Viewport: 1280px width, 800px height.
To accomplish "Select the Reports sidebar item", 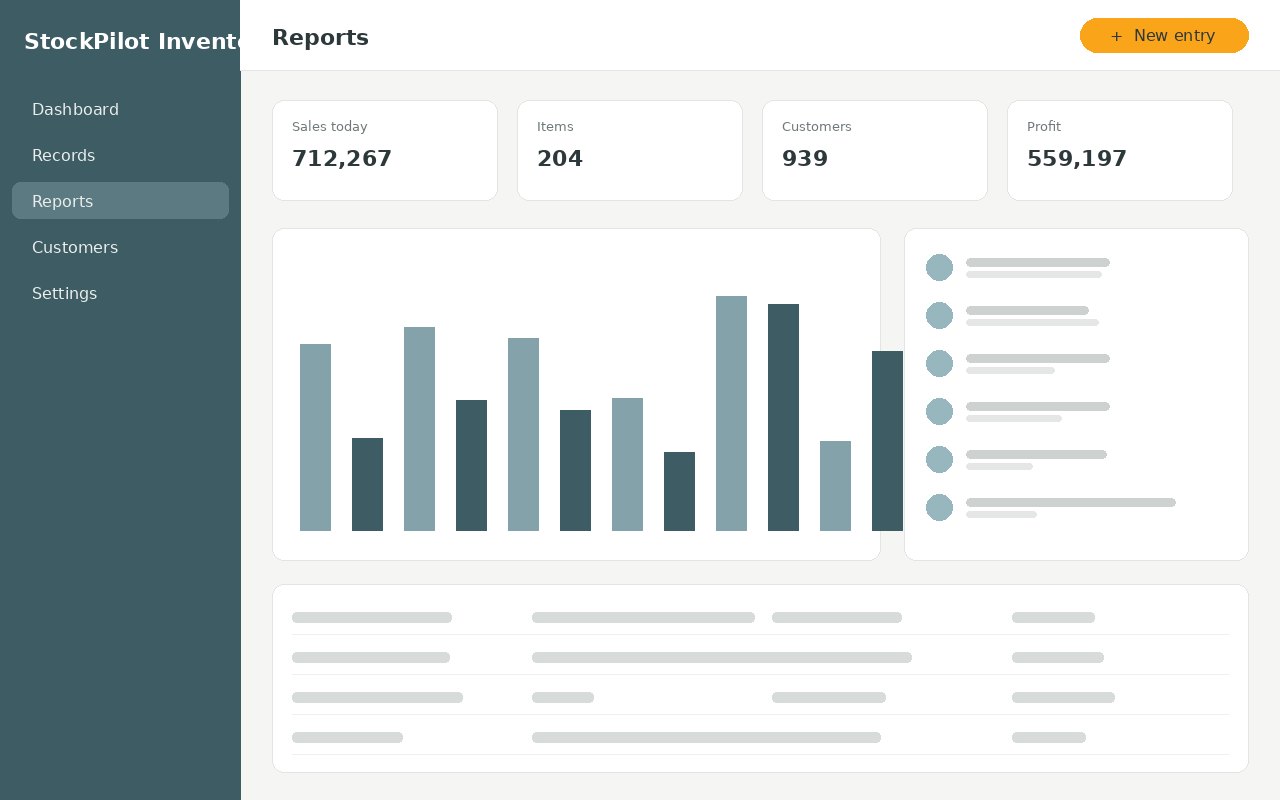I will point(120,201).
